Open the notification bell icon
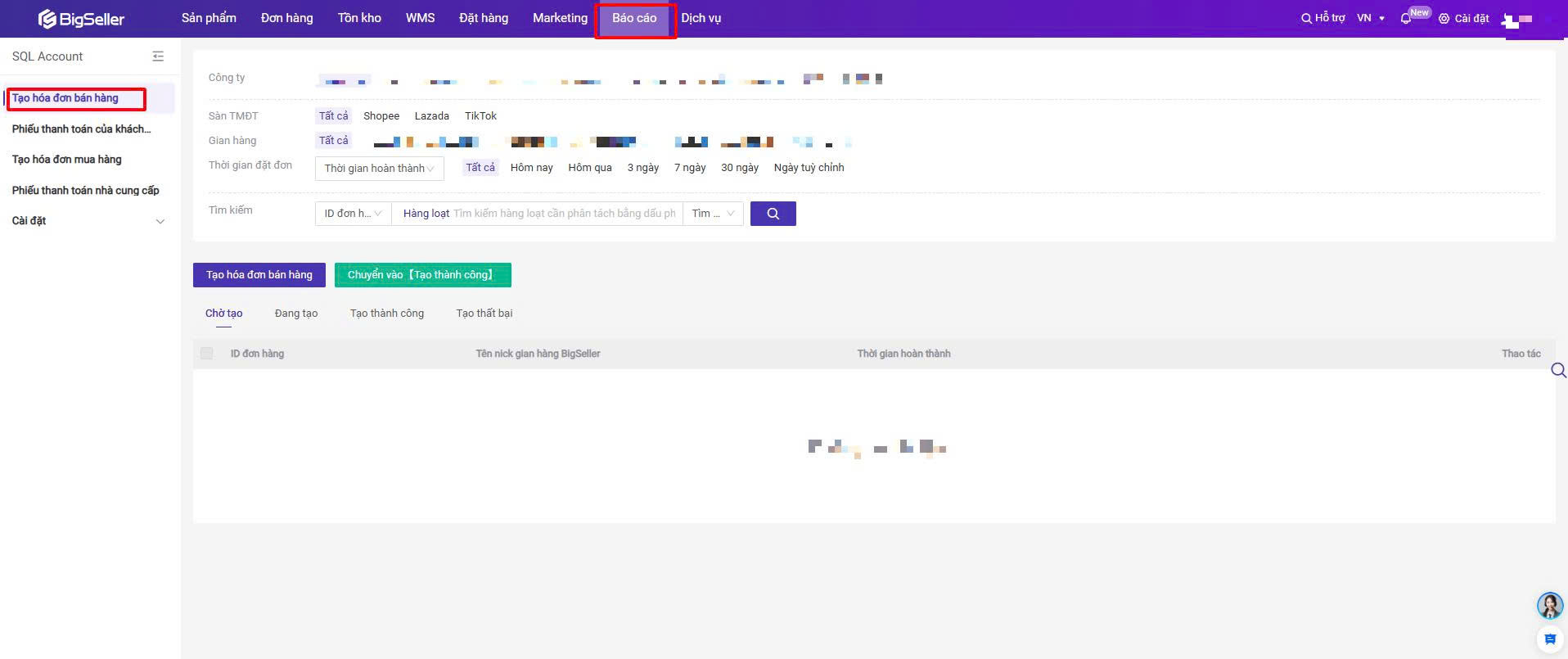 pos(1406,18)
